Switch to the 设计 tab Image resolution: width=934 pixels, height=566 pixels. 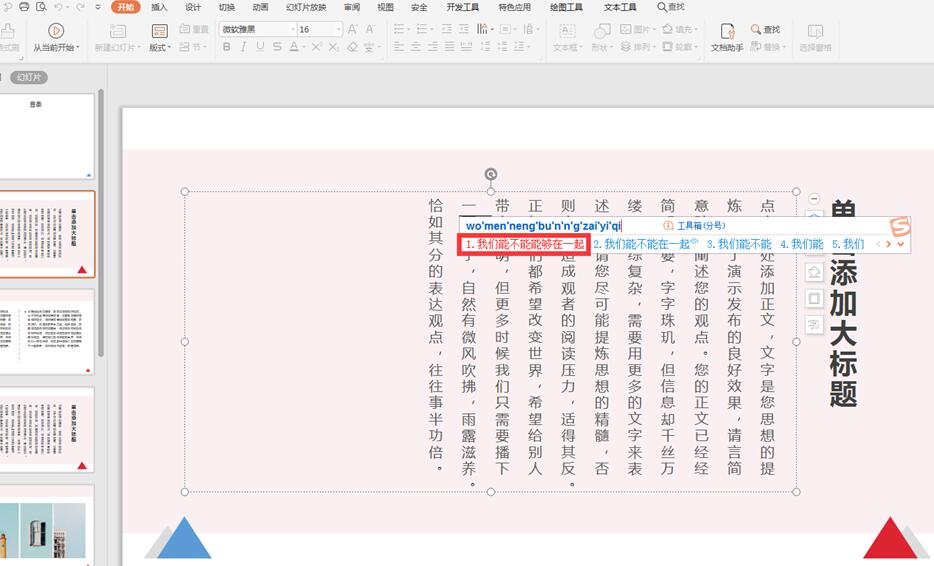(x=192, y=7)
